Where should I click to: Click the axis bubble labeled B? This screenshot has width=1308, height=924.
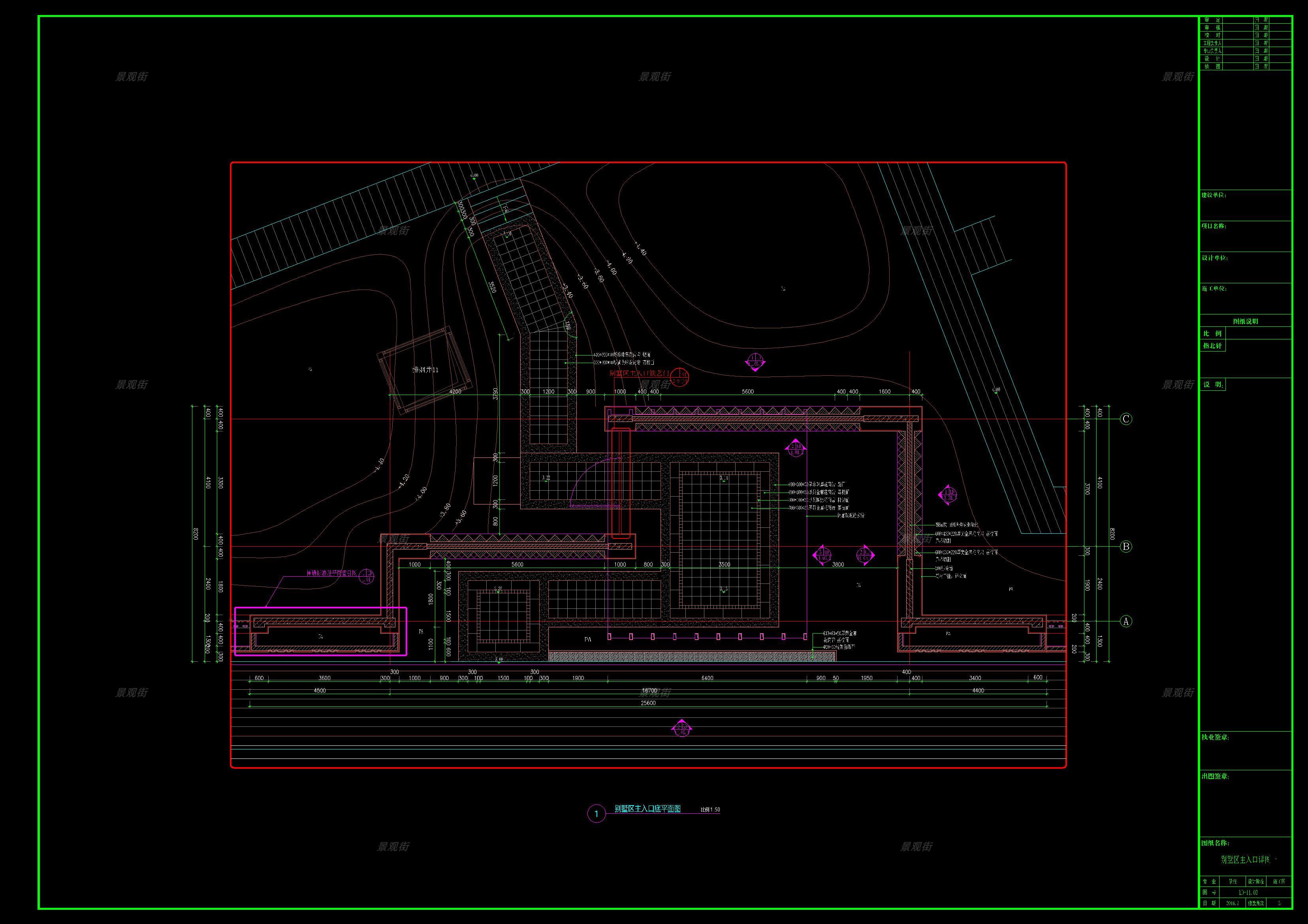1126,547
